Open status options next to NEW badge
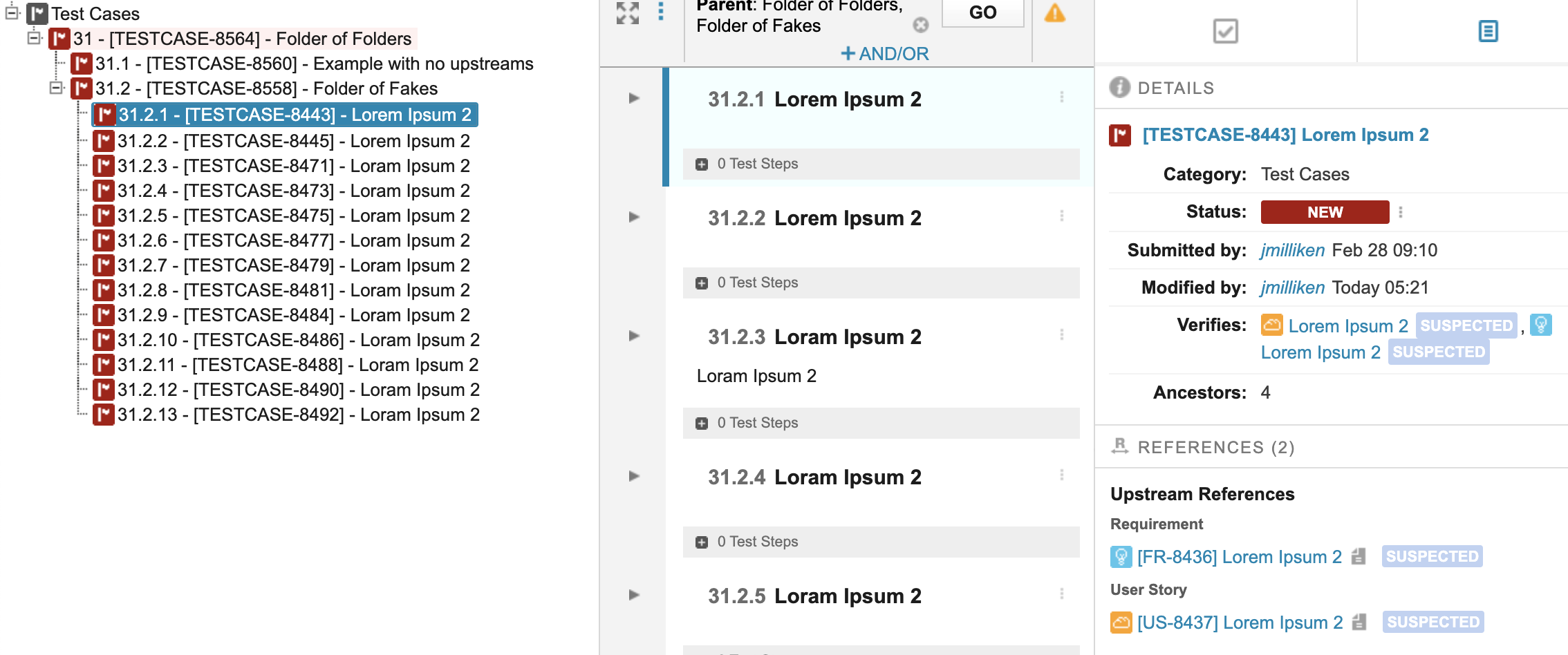Screen dimensions: 1568x655 click(x=1401, y=212)
